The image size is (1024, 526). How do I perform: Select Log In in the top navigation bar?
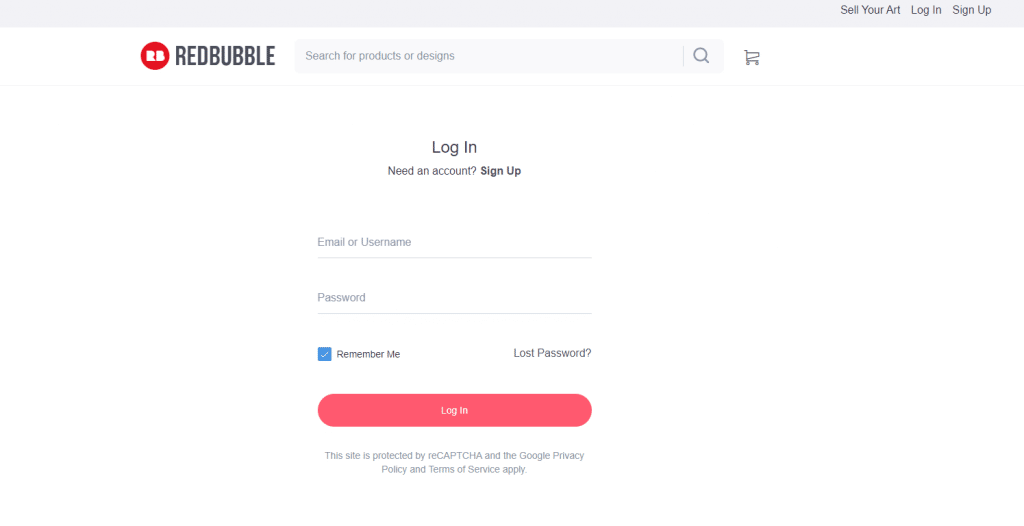coord(926,10)
